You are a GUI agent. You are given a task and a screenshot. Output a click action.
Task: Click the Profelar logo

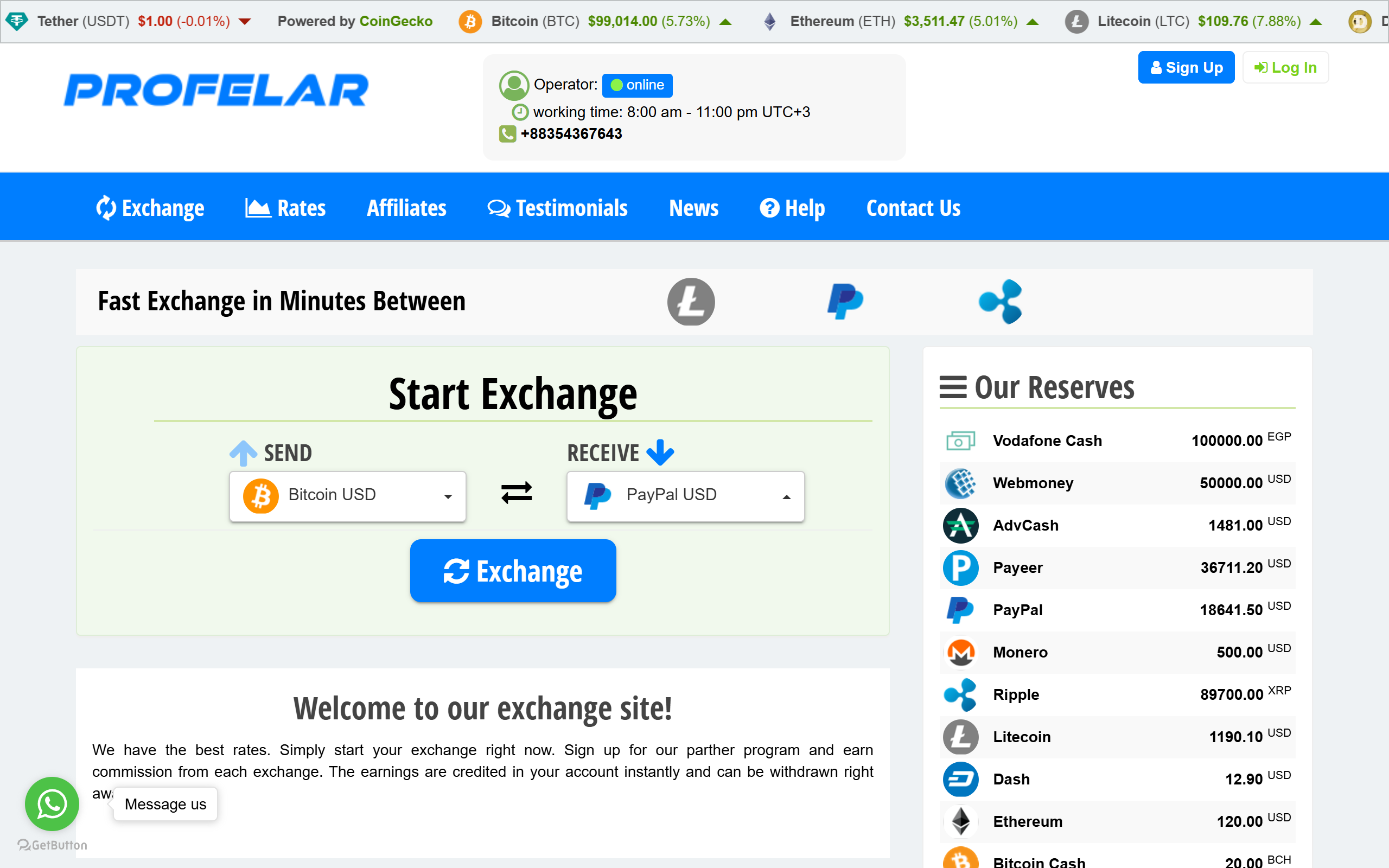pos(216,90)
